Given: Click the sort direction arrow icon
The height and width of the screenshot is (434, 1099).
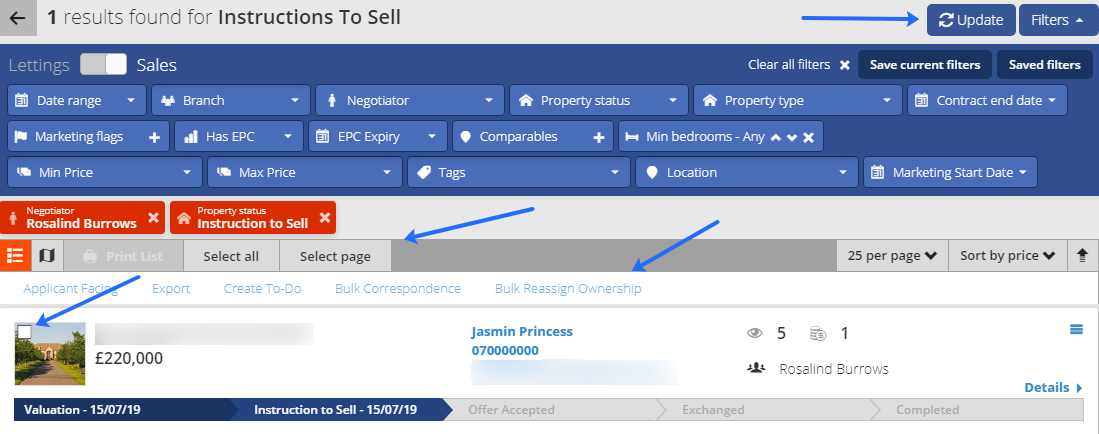Looking at the screenshot, I should pyautogui.click(x=1082, y=256).
